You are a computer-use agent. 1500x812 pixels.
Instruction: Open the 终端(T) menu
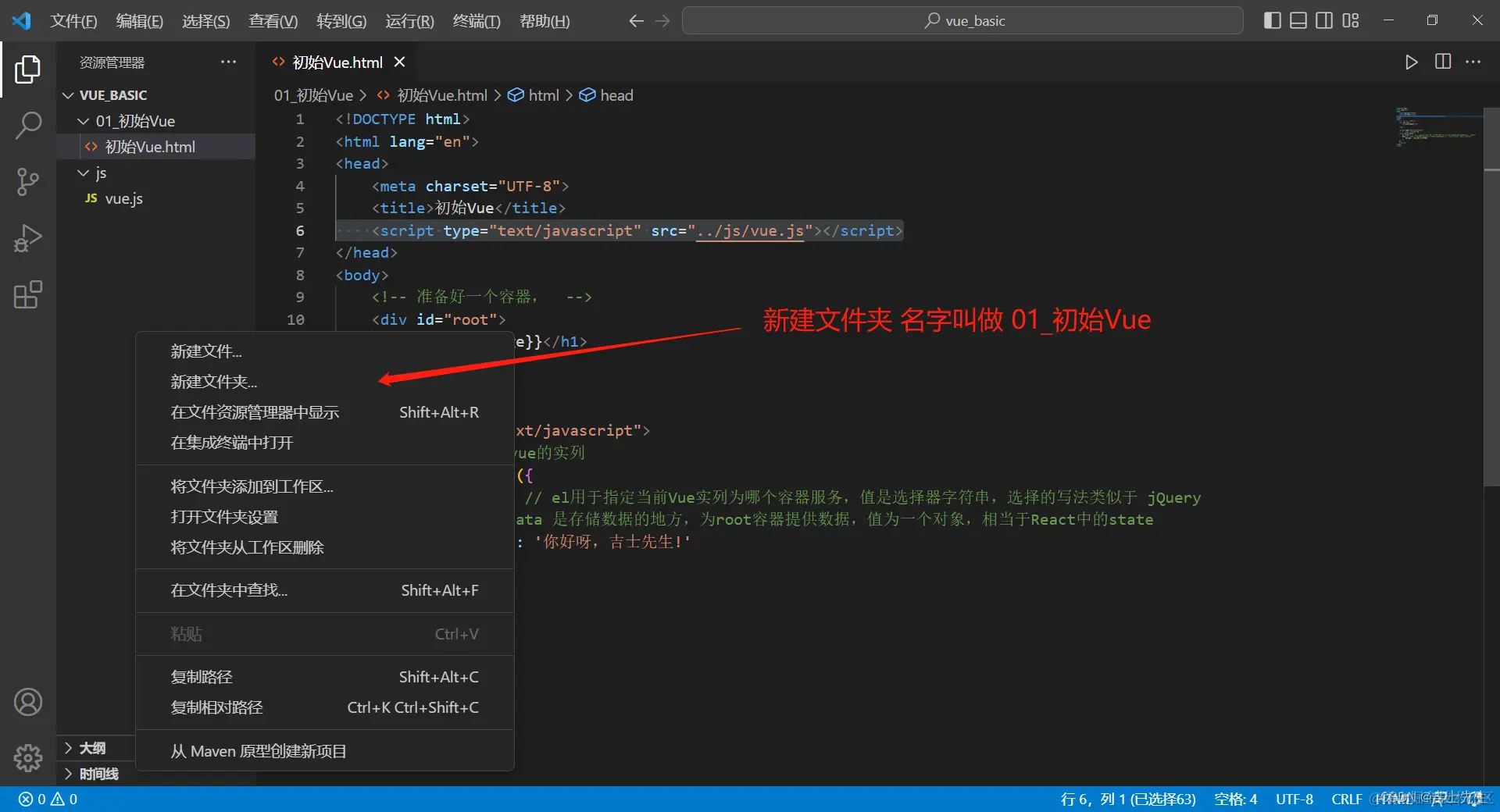pos(477,21)
